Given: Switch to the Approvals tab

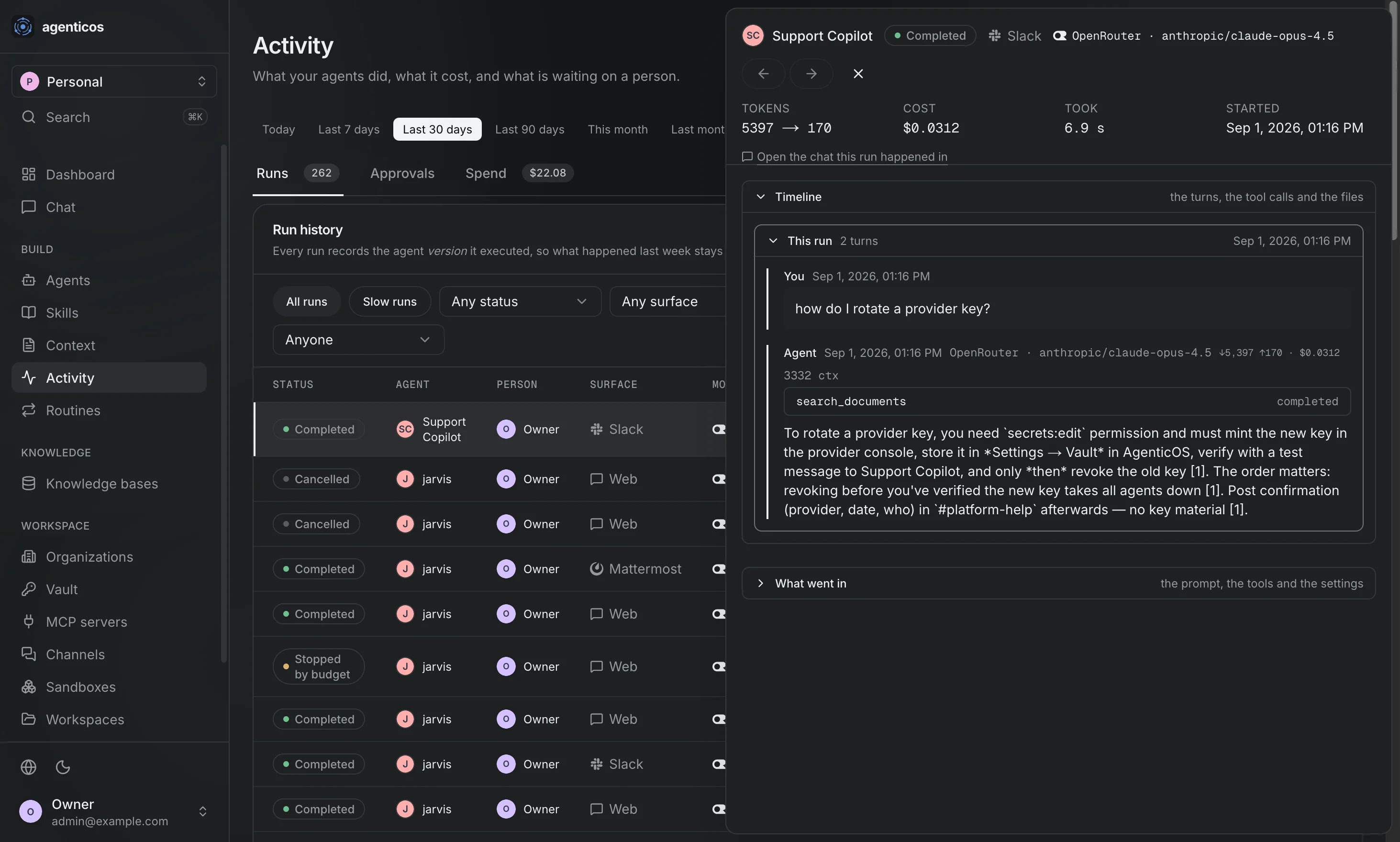Looking at the screenshot, I should tap(402, 173).
